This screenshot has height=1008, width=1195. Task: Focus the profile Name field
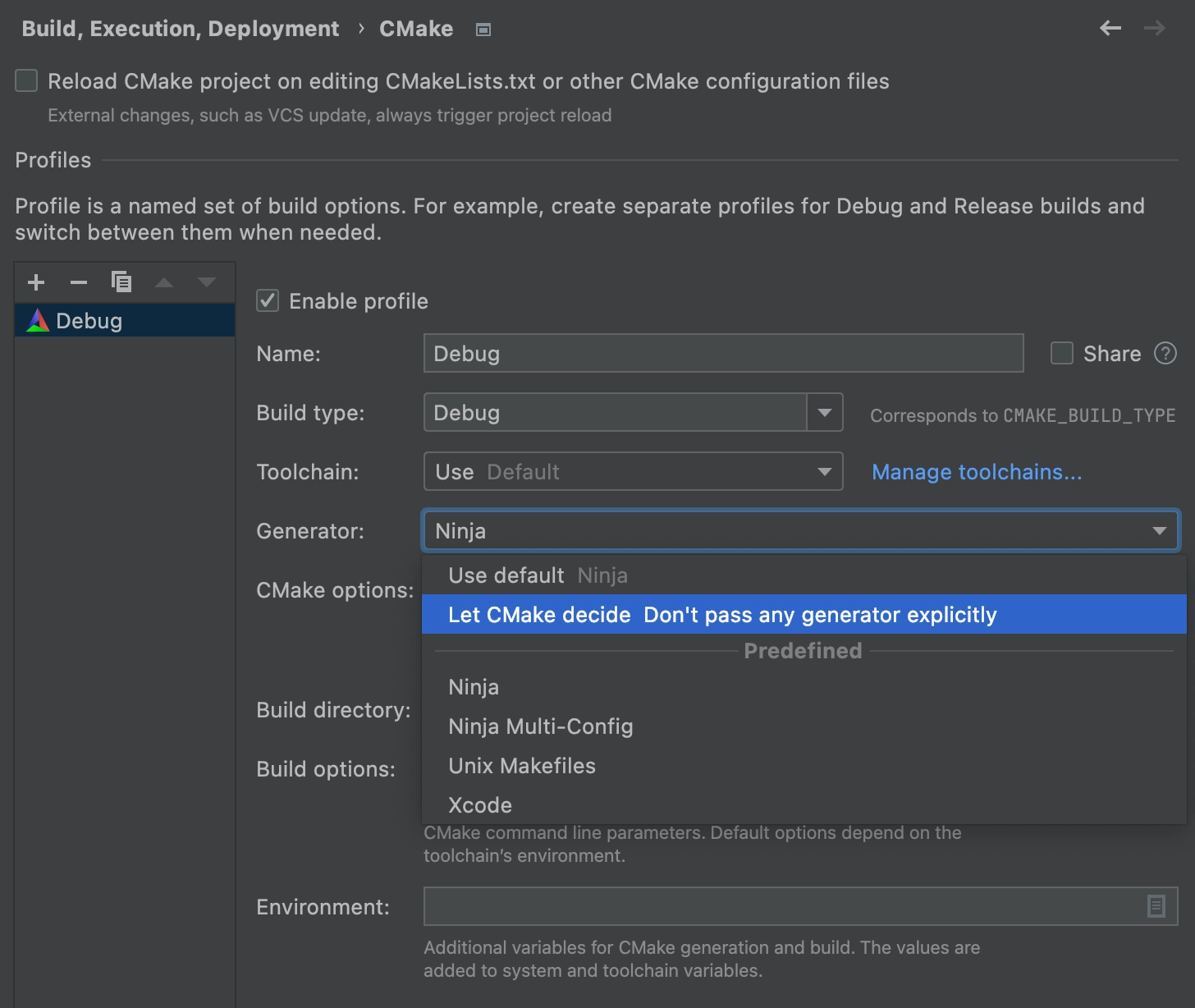tap(724, 353)
